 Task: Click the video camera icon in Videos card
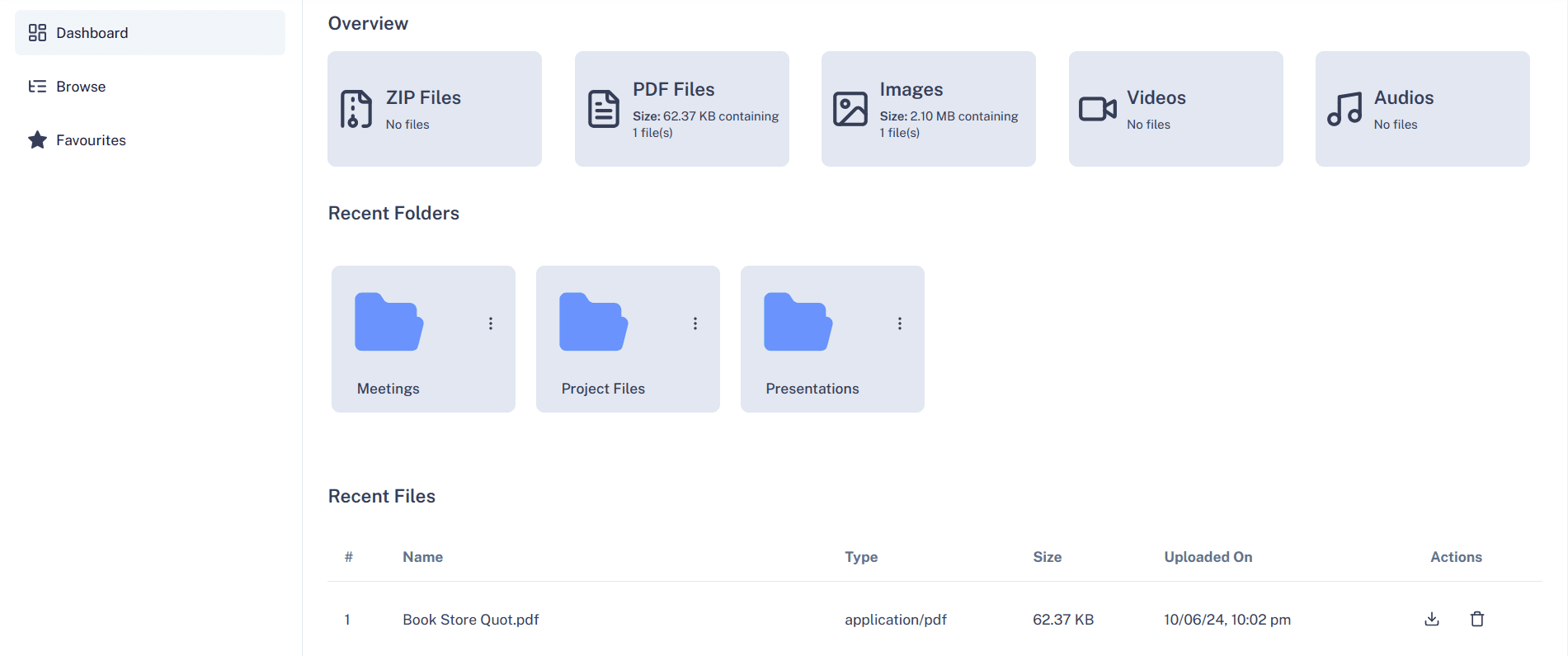[1097, 109]
